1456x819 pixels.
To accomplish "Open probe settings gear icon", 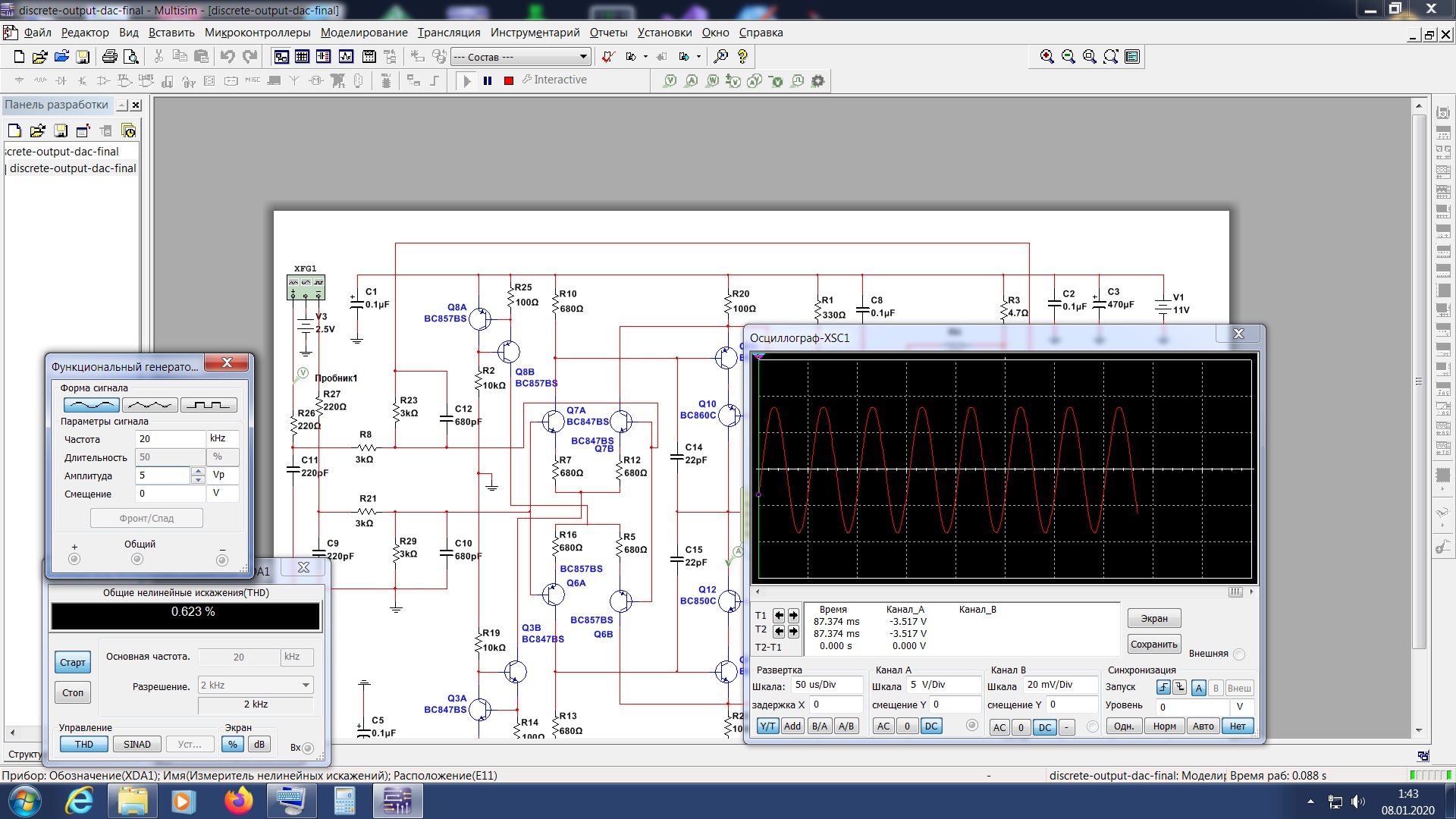I will 817,81.
